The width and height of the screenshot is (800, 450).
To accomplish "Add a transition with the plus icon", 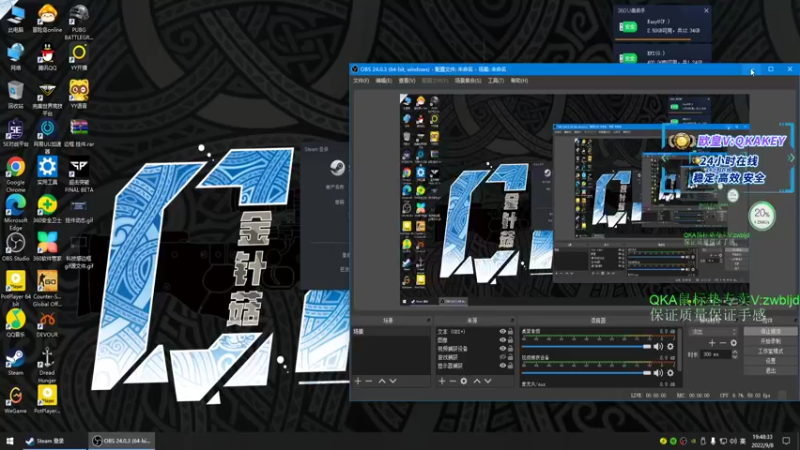I will (712, 343).
